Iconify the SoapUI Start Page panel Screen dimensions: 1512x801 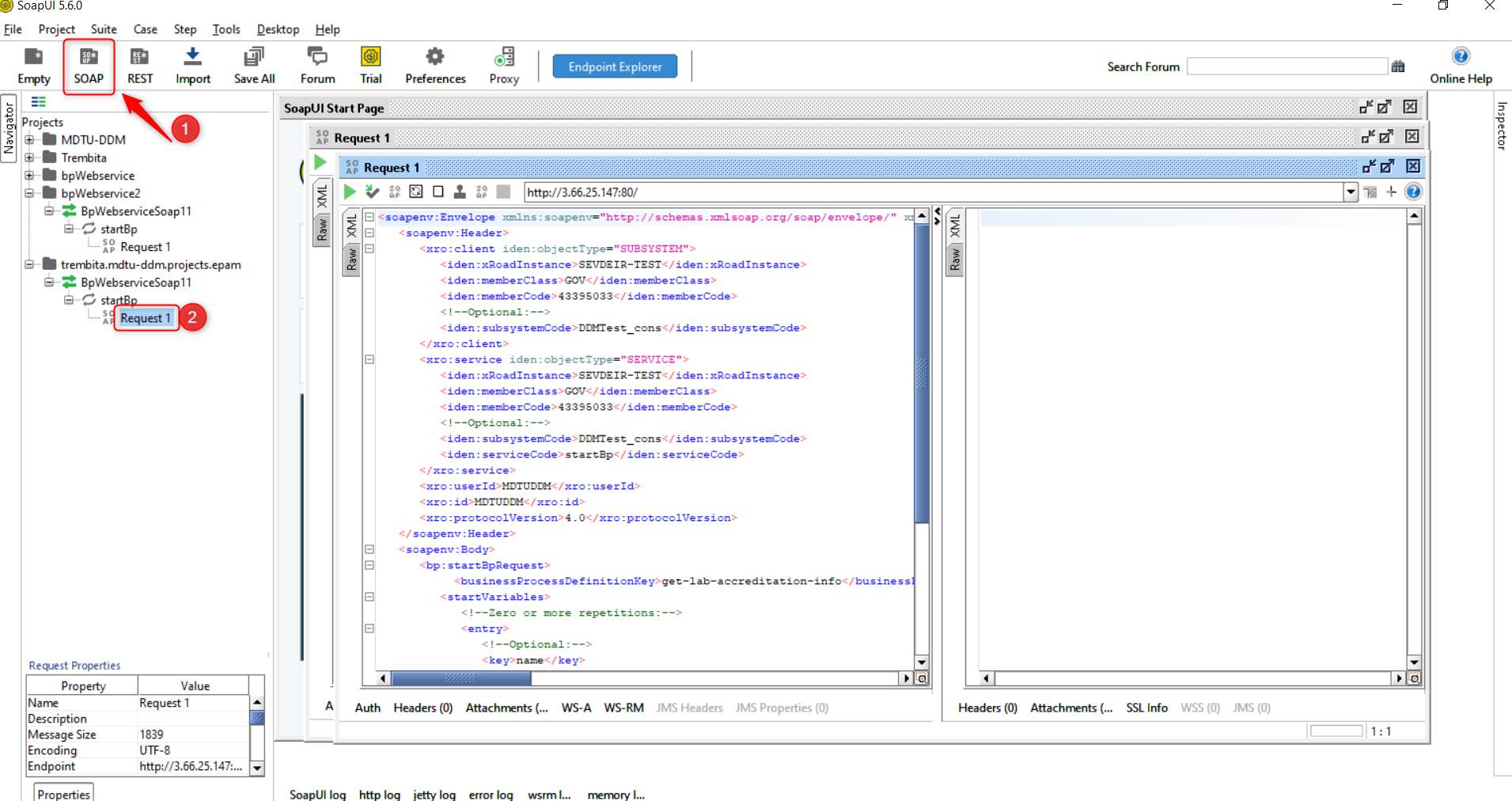click(1366, 107)
